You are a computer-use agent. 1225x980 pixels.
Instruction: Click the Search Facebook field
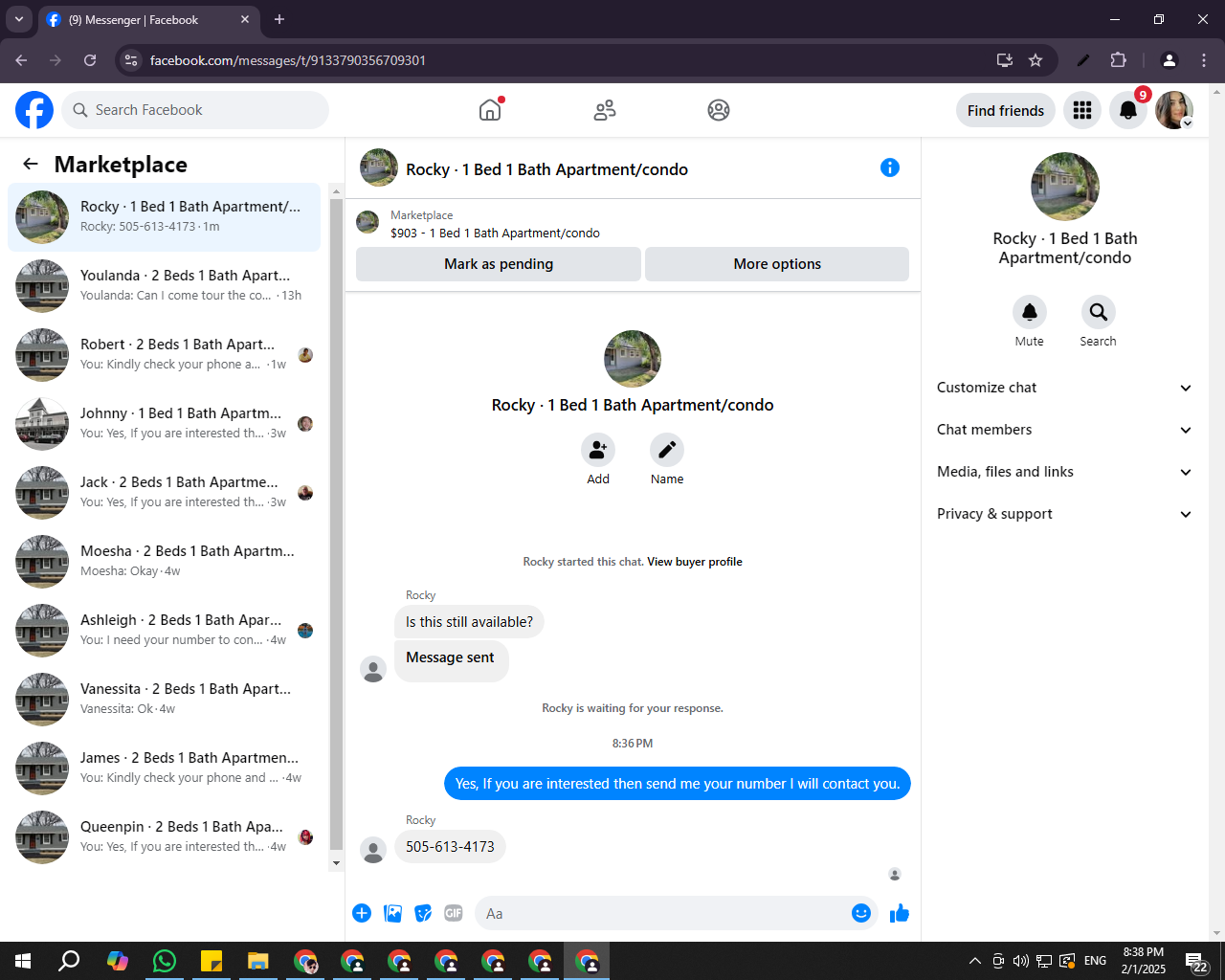pyautogui.click(x=195, y=110)
